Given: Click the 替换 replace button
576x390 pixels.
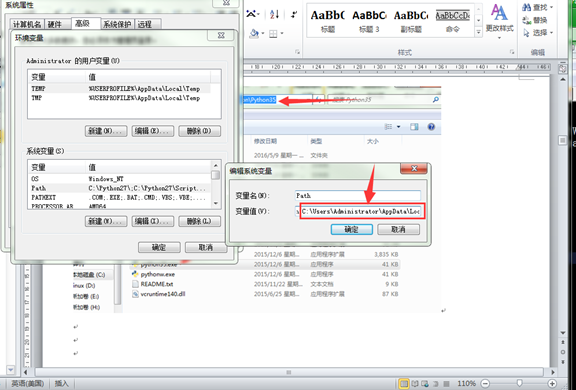Looking at the screenshot, I should click(x=535, y=20).
